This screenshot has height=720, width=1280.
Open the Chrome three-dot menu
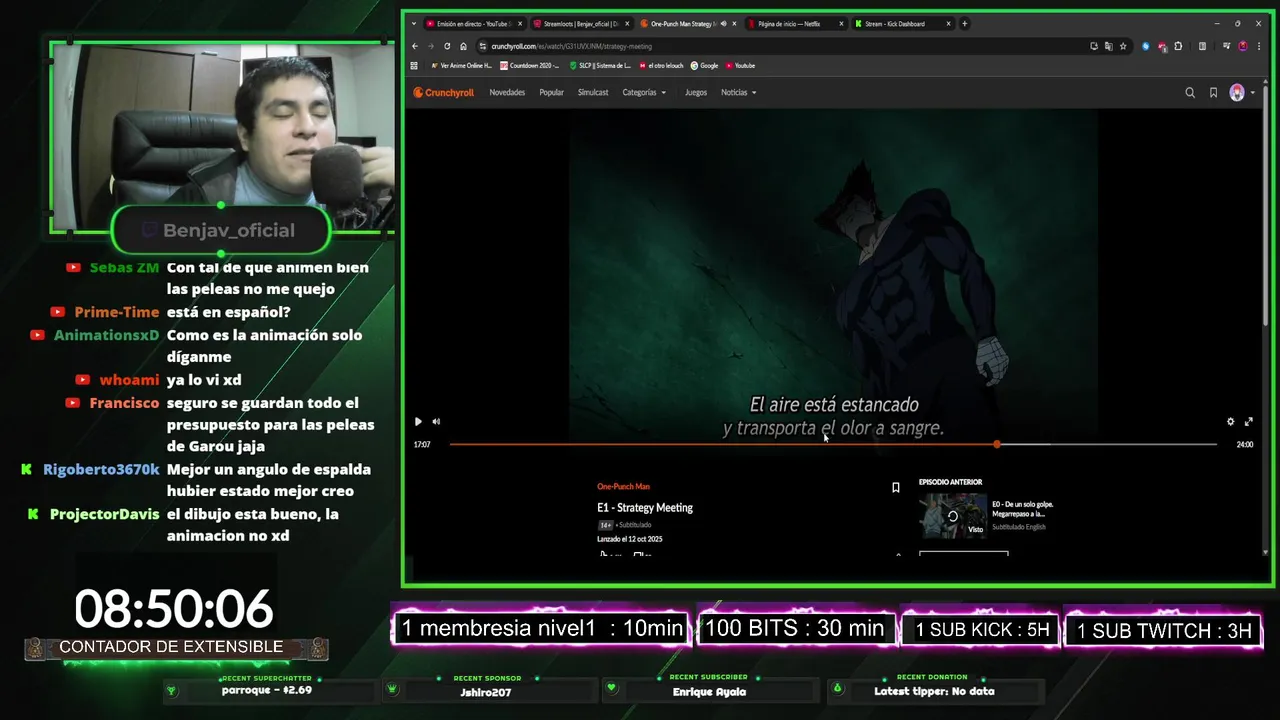[1258, 46]
